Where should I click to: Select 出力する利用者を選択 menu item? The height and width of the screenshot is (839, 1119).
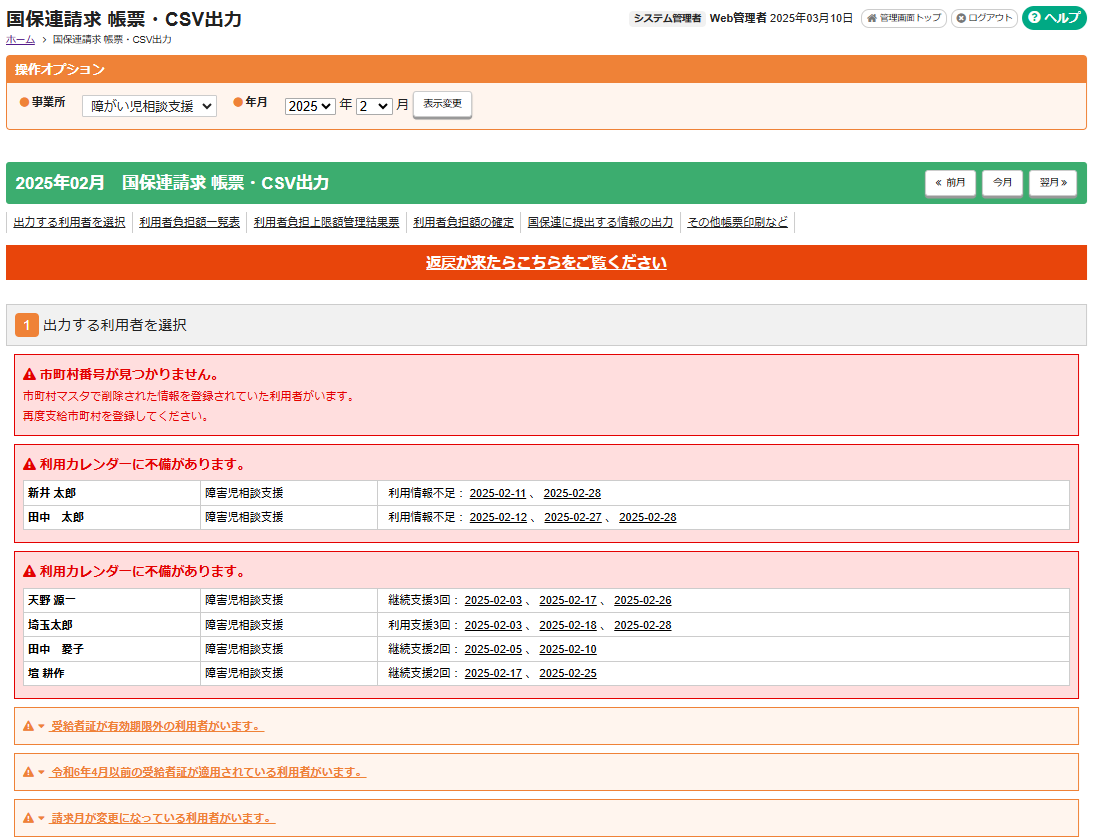coord(68,222)
